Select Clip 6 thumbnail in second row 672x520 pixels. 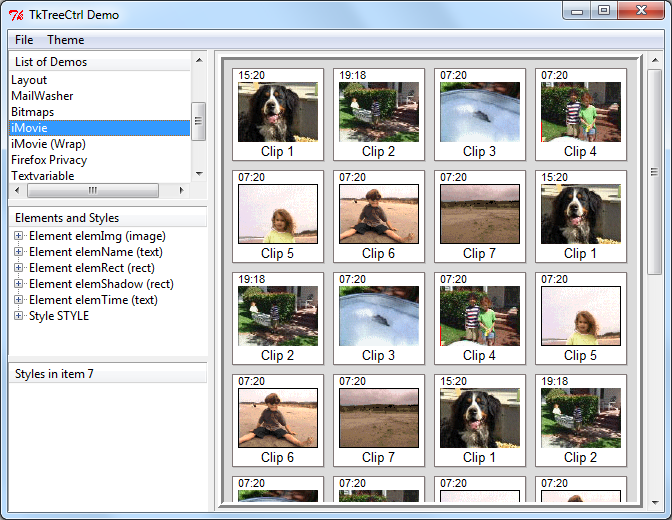coord(379,214)
